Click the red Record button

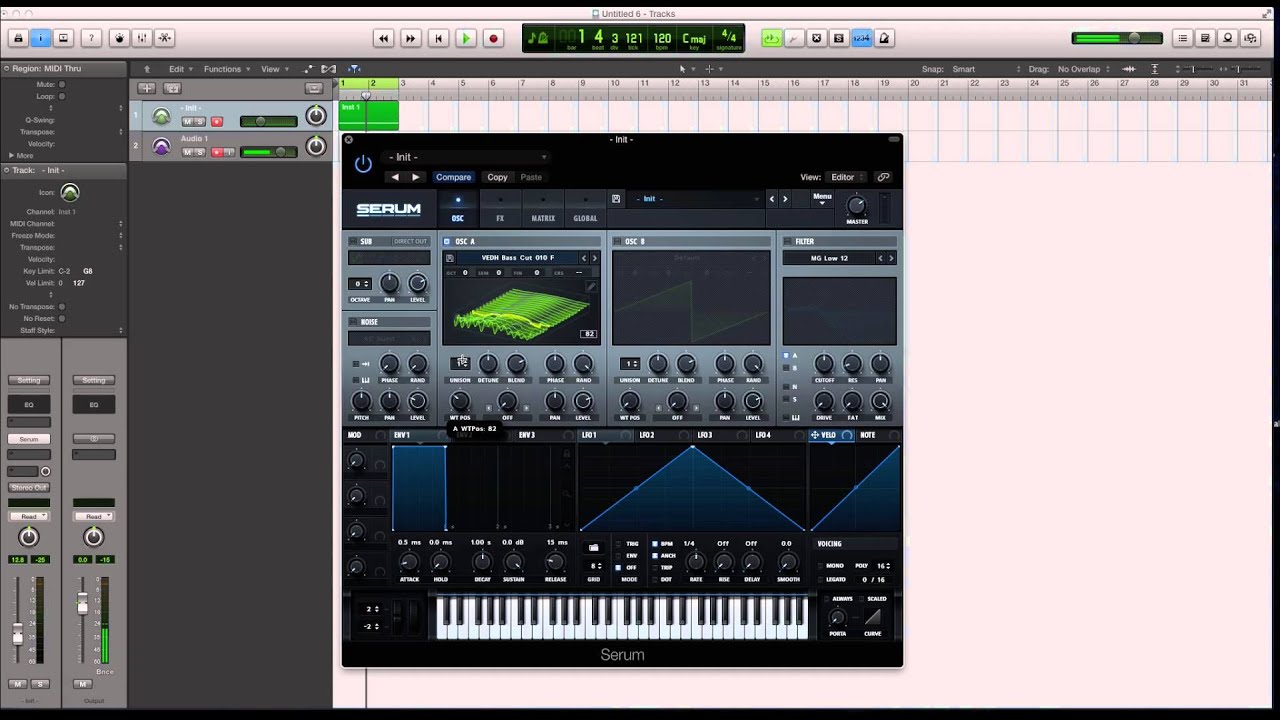(493, 38)
